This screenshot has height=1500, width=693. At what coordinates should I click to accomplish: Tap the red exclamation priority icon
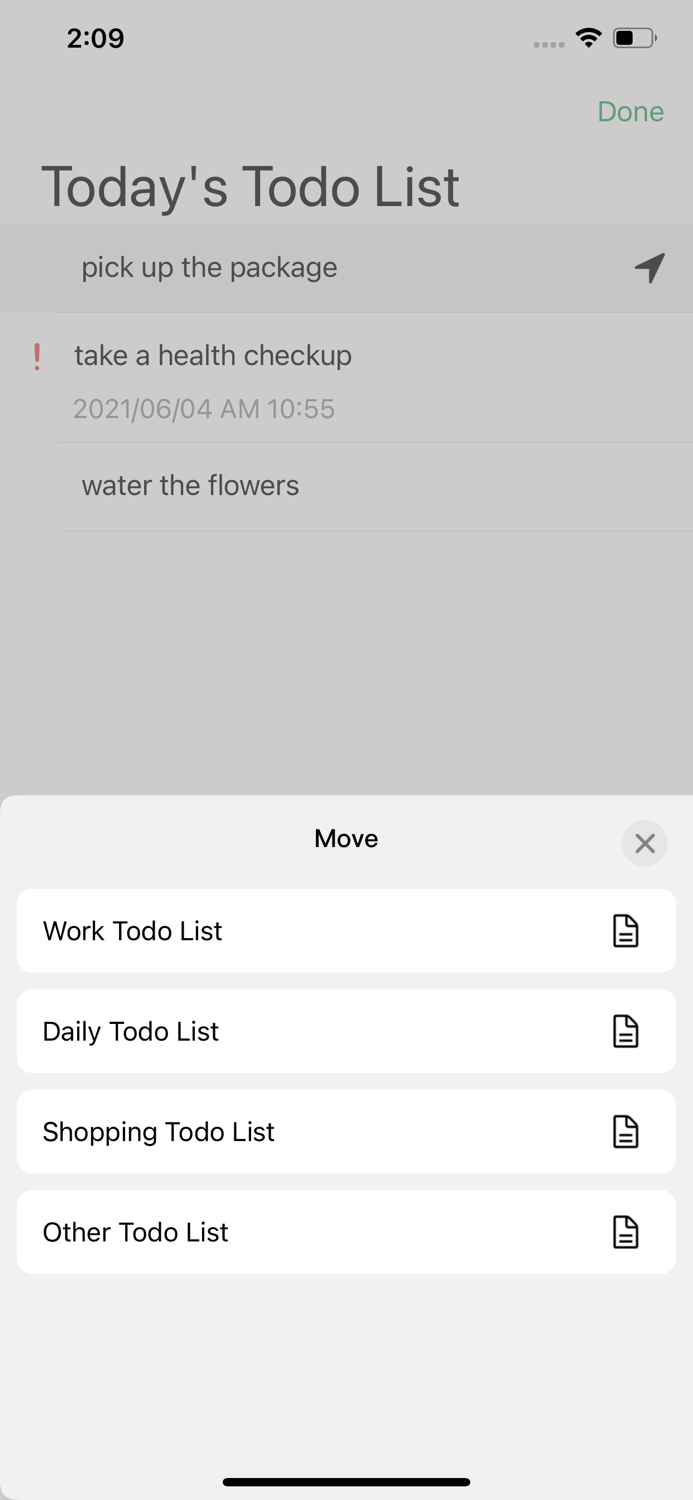click(x=38, y=356)
